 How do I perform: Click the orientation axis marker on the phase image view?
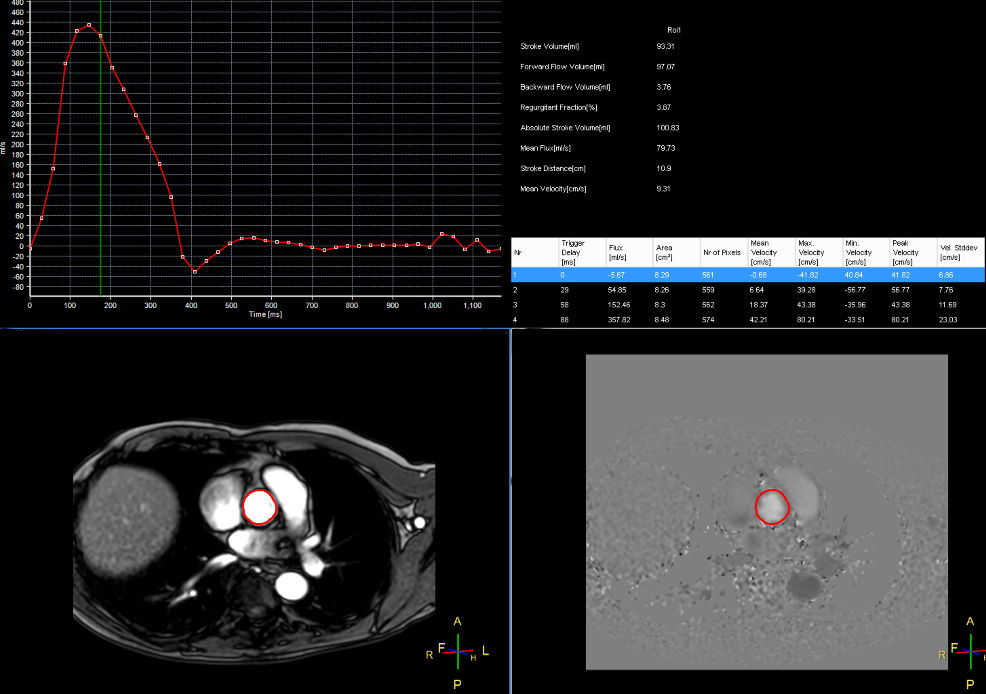pyautogui.click(x=971, y=651)
